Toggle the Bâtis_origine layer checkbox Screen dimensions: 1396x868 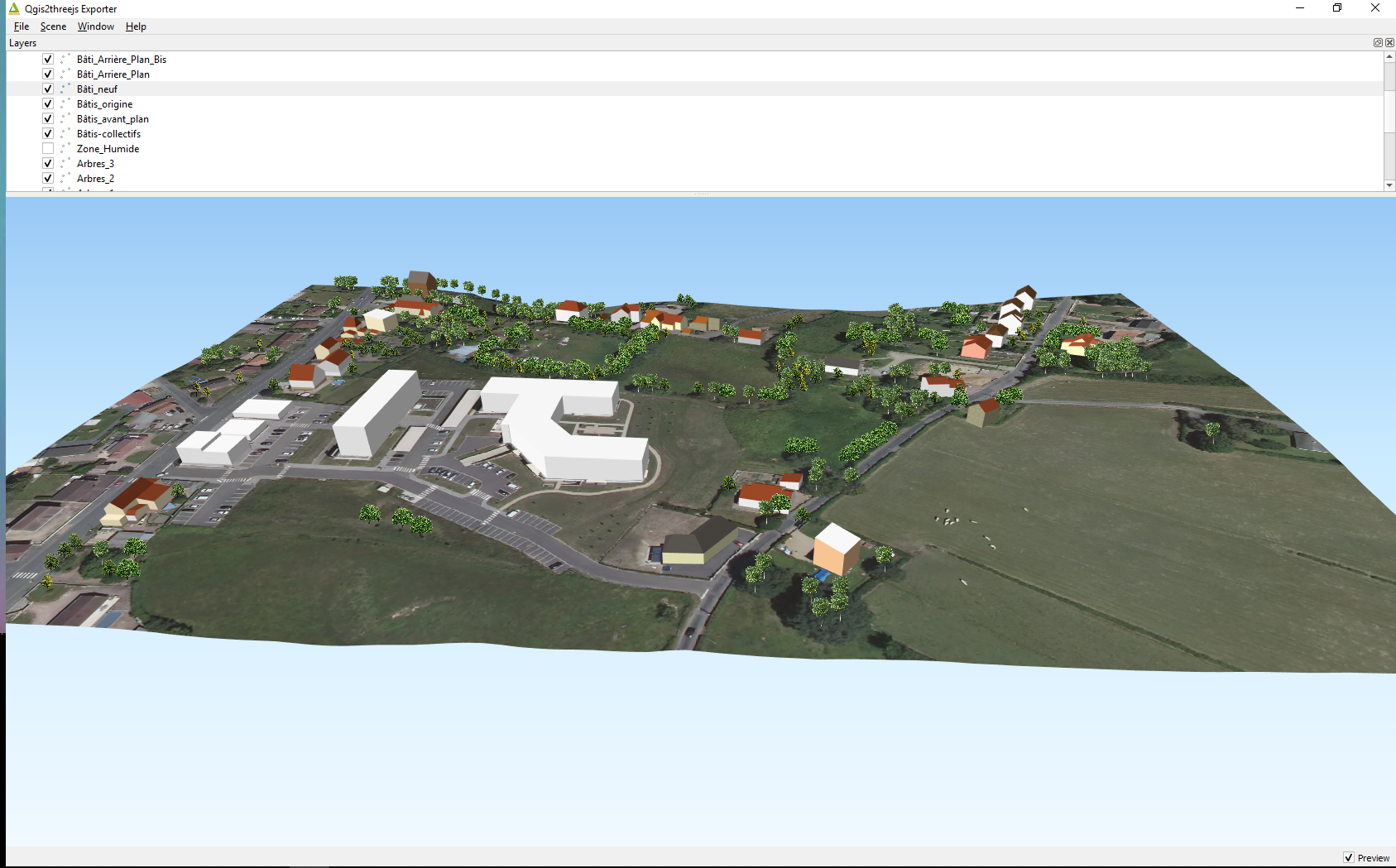pyautogui.click(x=48, y=104)
